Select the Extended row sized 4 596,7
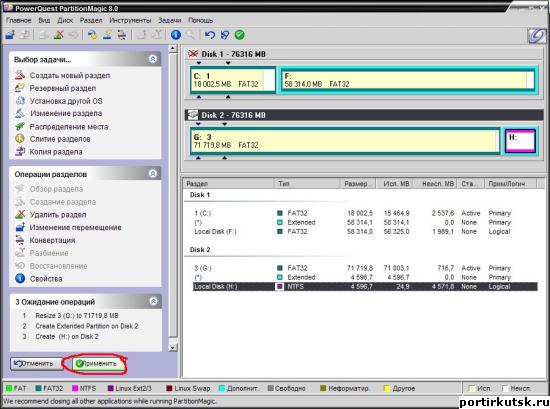 [365, 277]
